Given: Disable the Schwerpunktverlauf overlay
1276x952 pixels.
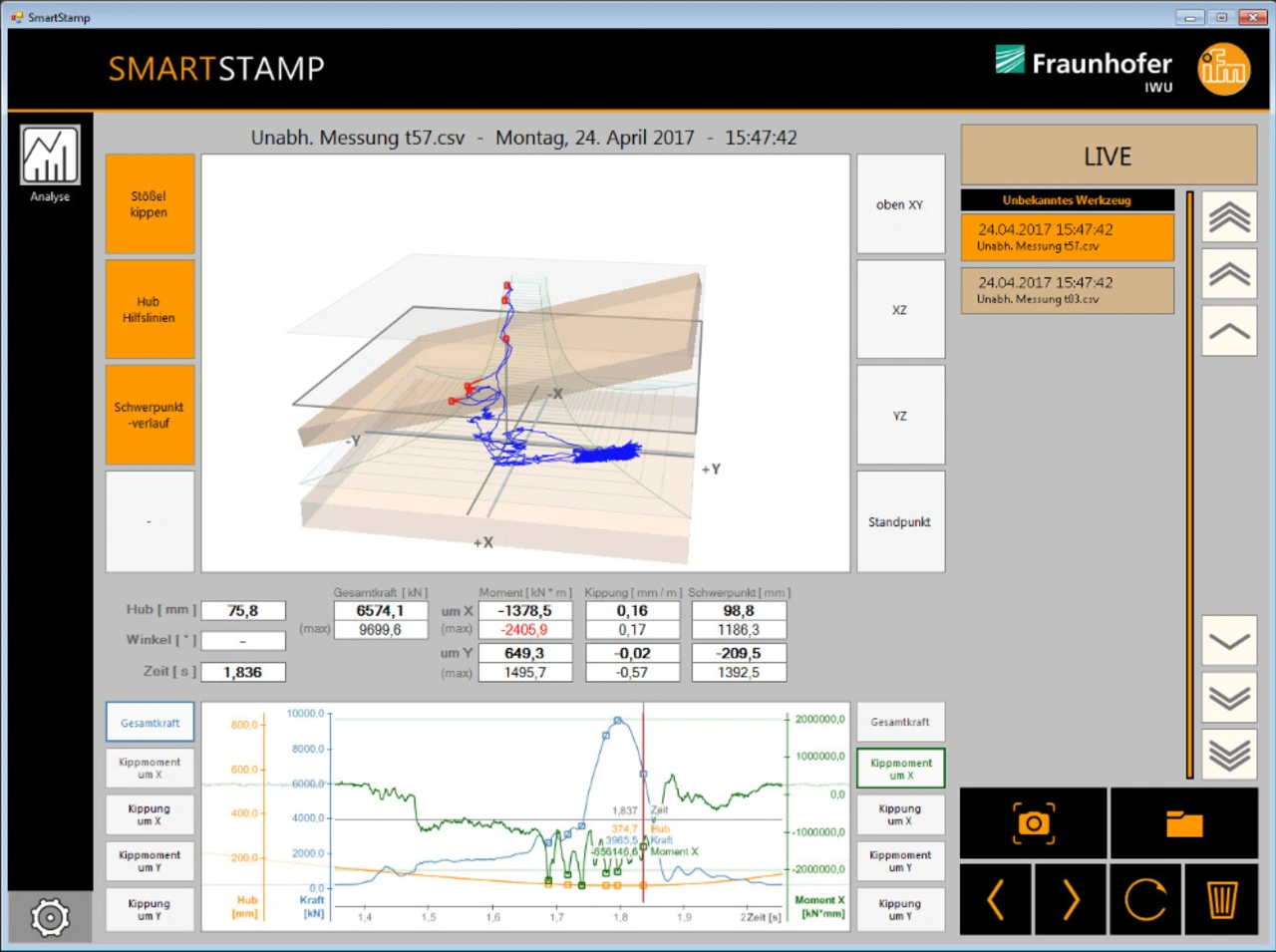Looking at the screenshot, I should pos(150,415).
